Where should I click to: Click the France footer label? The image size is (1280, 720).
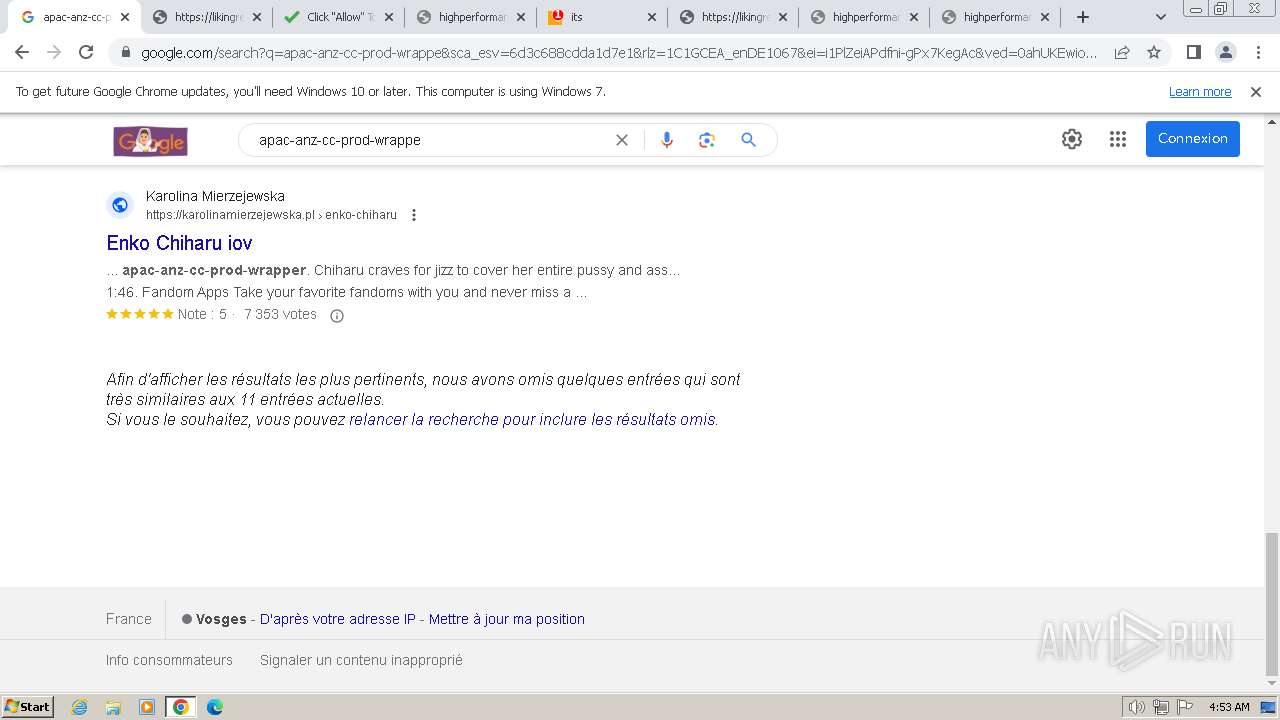pos(129,619)
